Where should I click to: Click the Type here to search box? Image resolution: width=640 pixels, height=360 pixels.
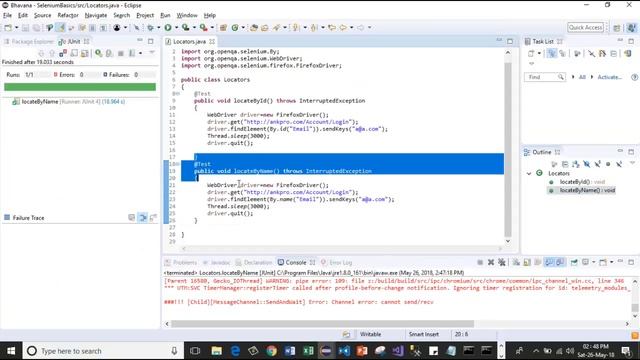(102, 351)
